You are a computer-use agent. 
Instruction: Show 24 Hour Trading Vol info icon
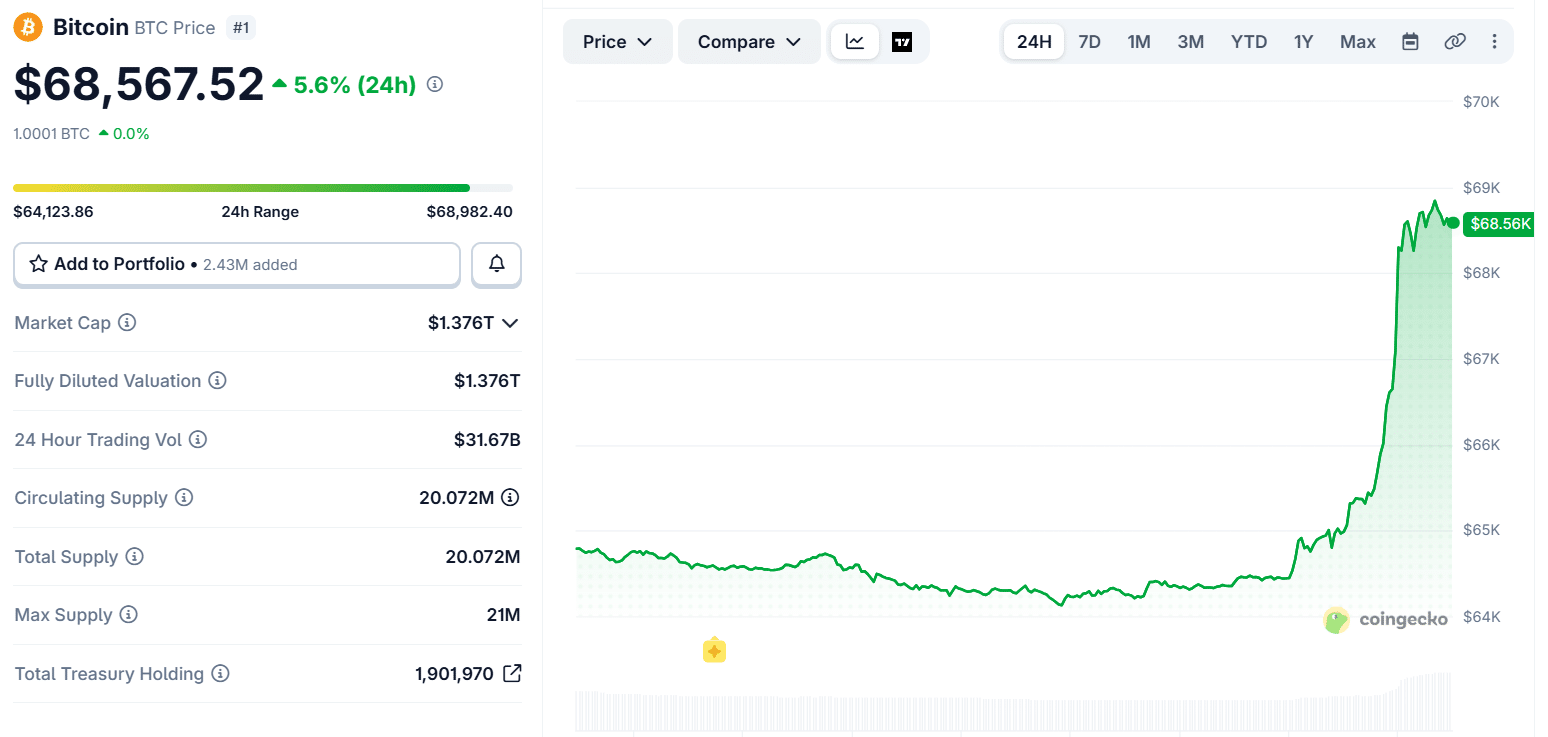click(x=198, y=439)
